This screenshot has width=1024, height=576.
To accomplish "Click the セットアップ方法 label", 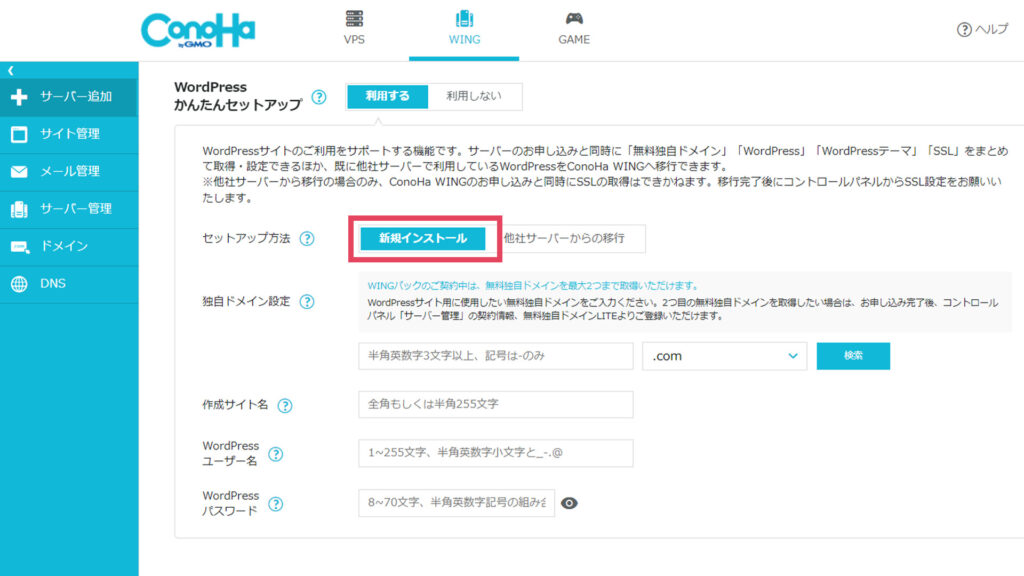I will point(246,238).
